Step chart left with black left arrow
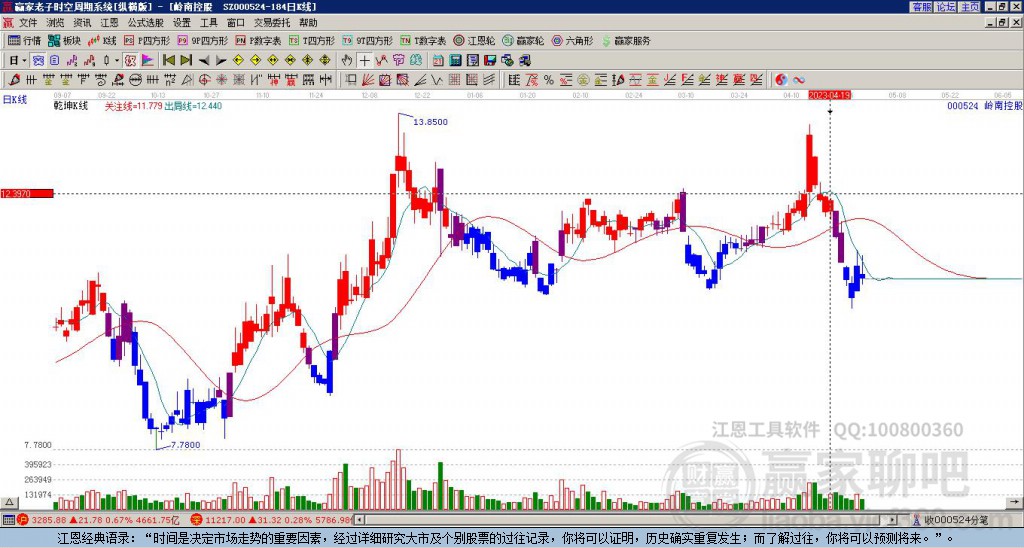 click(204, 61)
